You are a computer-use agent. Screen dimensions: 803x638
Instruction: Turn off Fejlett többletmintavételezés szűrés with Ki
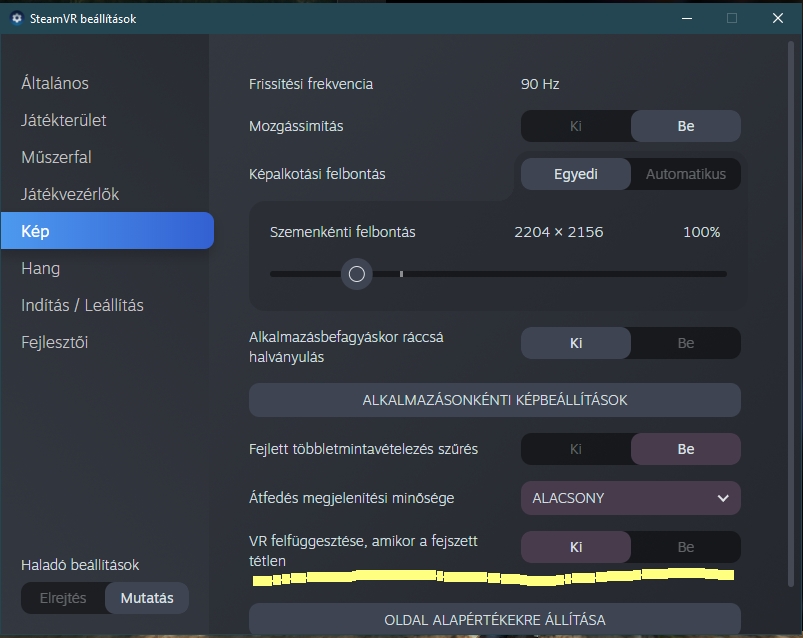[x=576, y=449]
